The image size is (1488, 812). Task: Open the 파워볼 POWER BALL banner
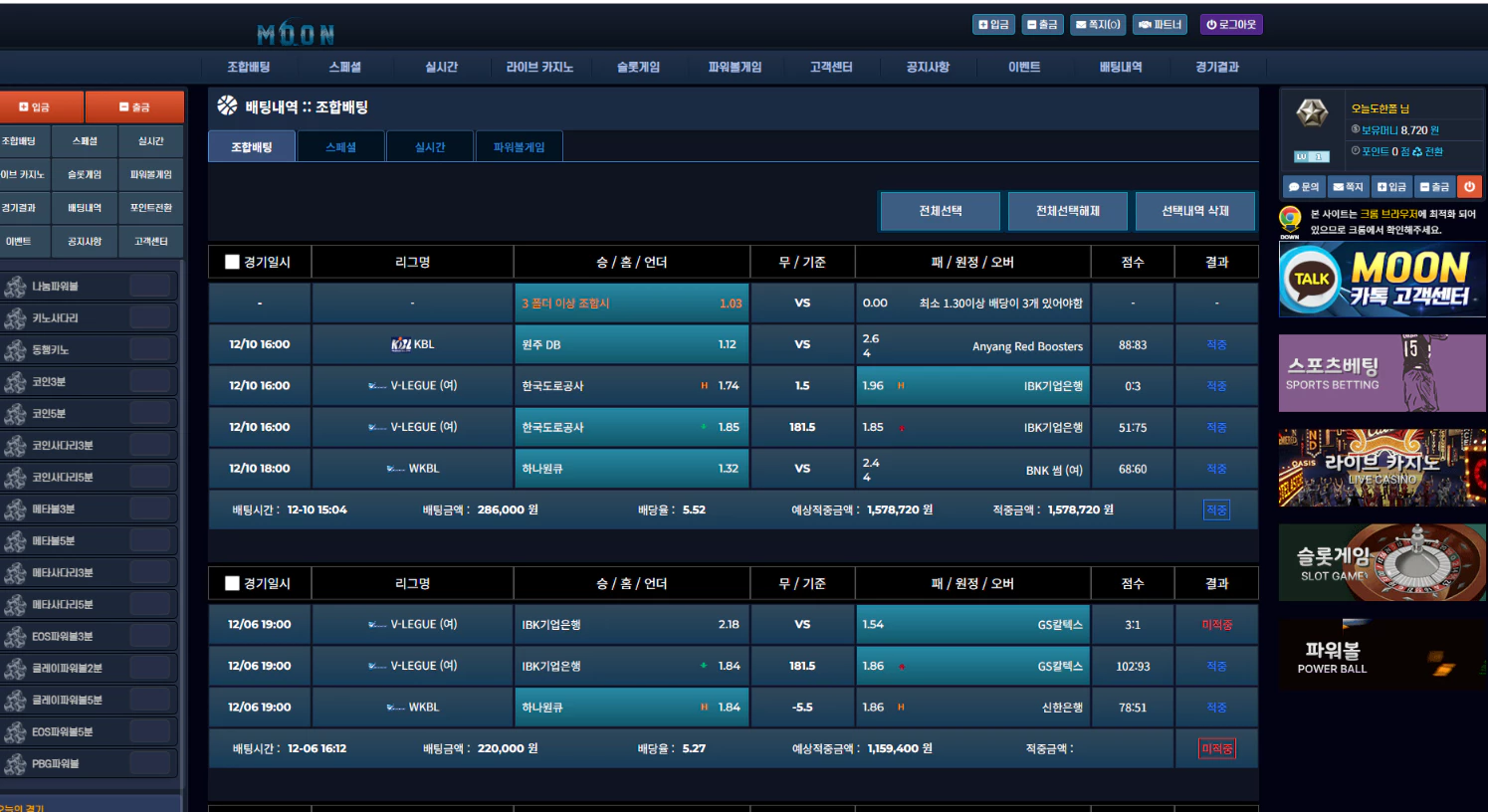pos(1382,656)
